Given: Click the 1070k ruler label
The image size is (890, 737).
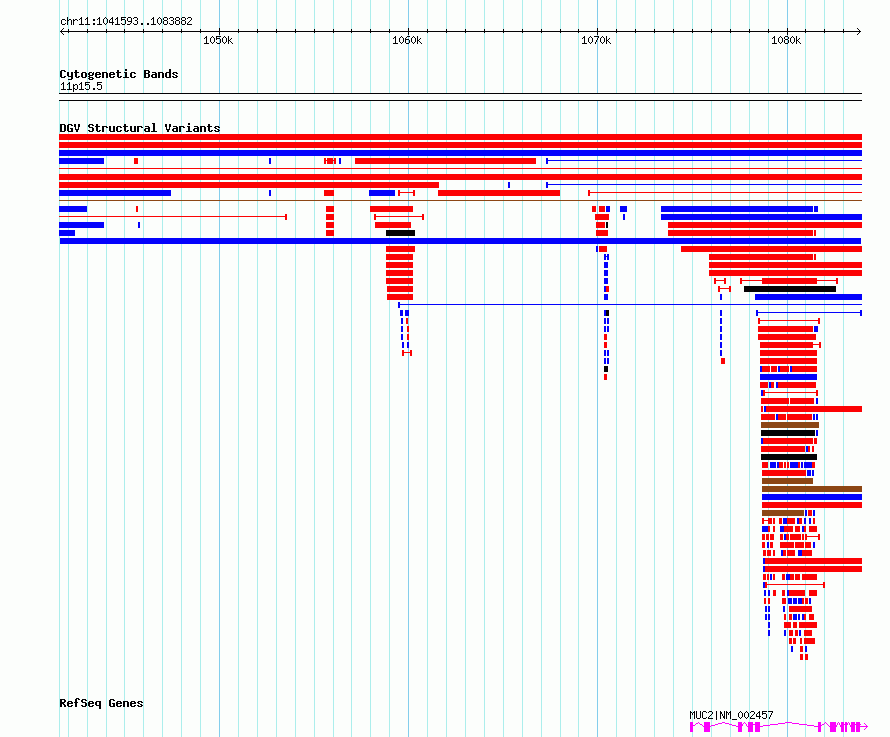Looking at the screenshot, I should (596, 40).
